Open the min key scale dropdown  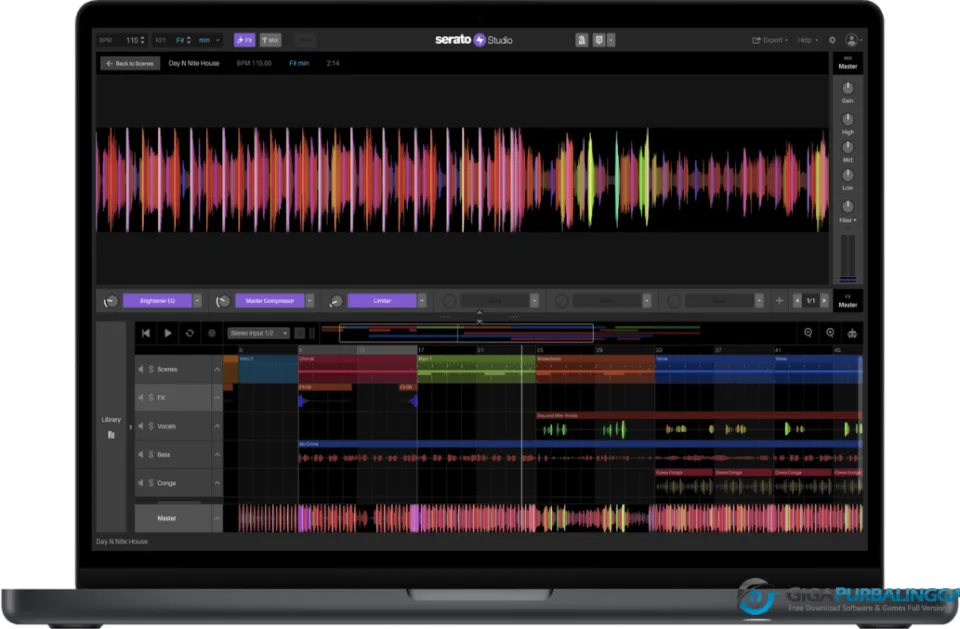tap(209, 40)
